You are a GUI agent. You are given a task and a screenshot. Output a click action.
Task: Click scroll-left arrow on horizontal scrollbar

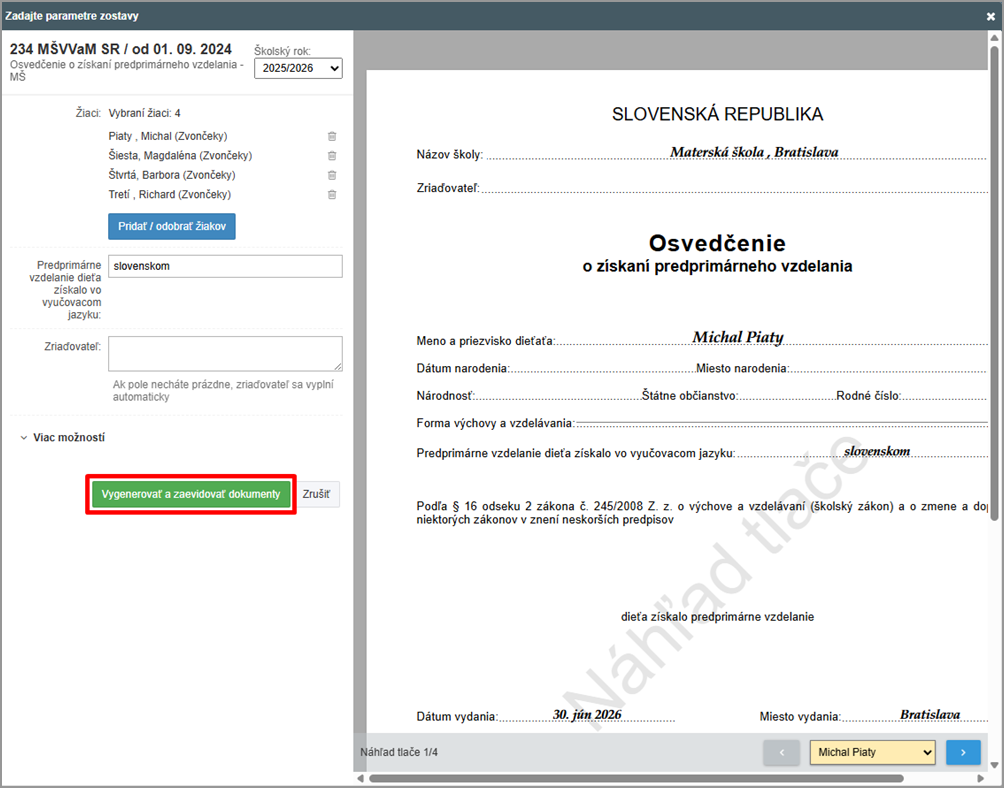[x=360, y=778]
